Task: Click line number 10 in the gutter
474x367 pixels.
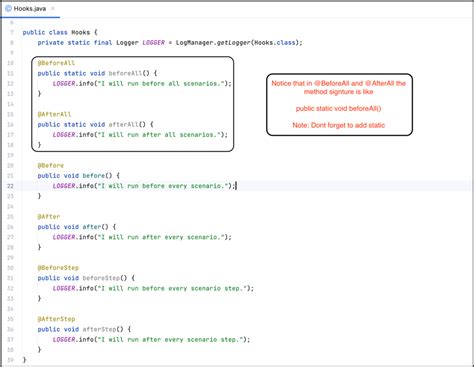Action: point(10,63)
